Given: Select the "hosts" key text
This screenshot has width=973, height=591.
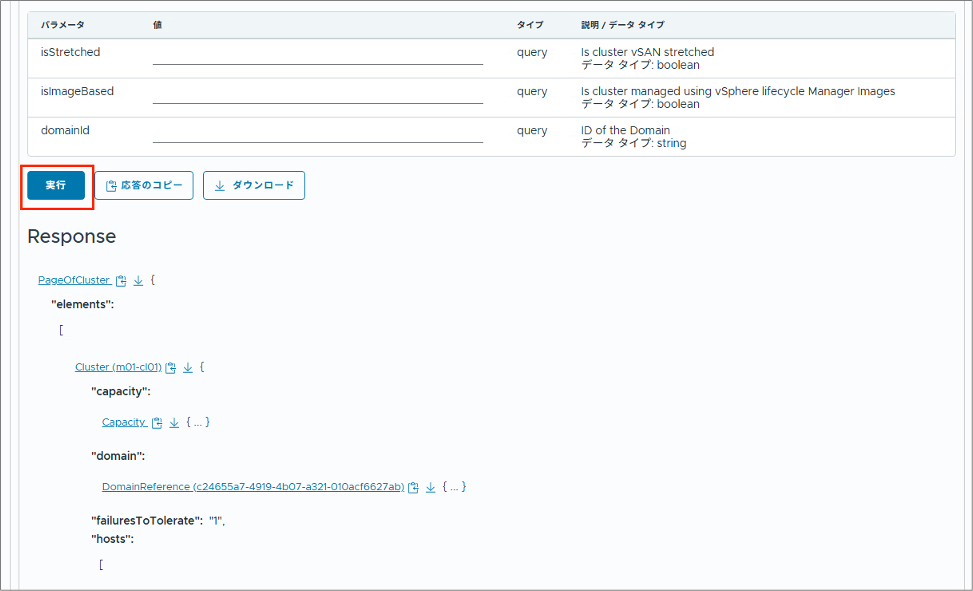Looking at the screenshot, I should click(x=112, y=539).
